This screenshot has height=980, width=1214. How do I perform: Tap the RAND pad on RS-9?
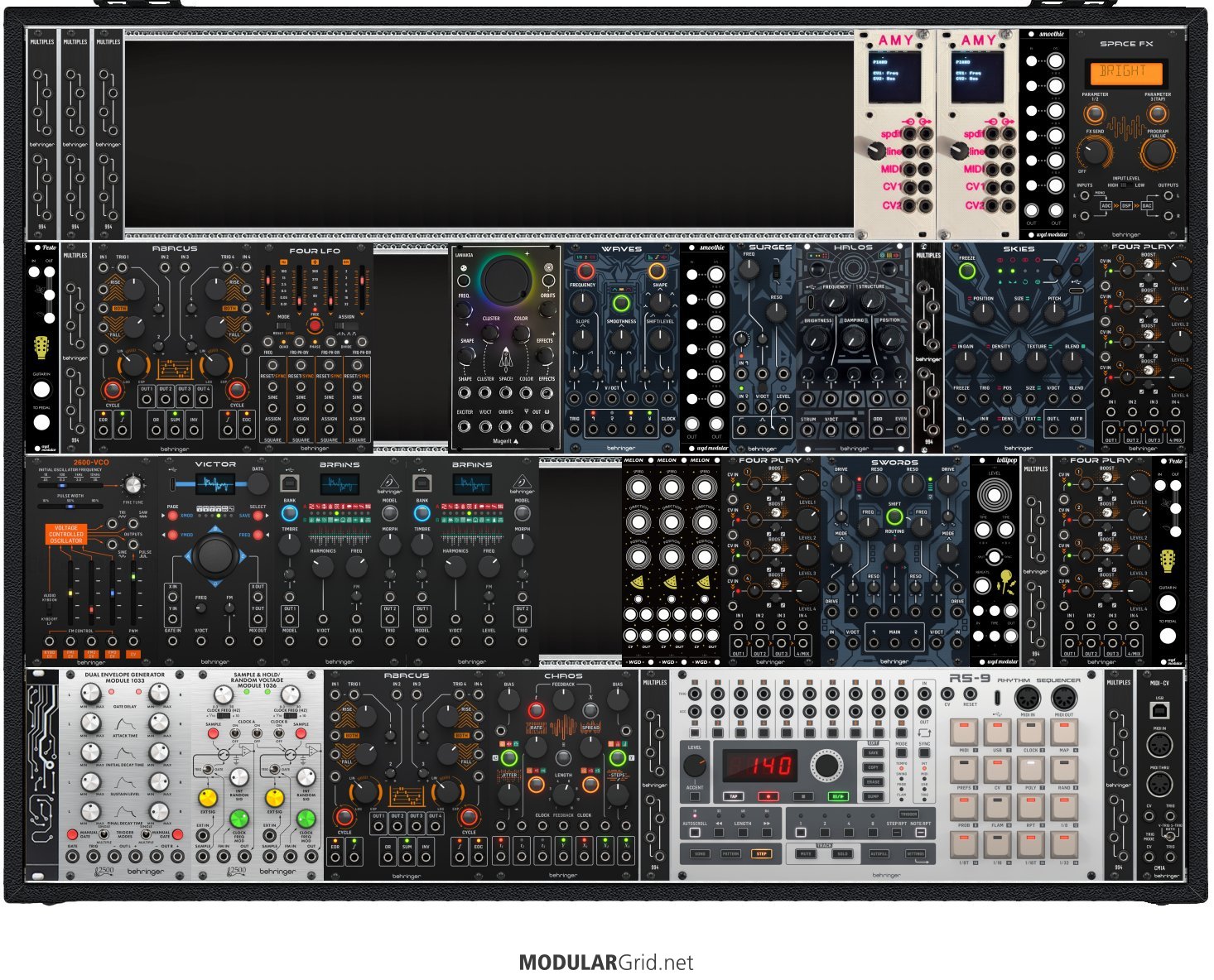[x=1063, y=771]
